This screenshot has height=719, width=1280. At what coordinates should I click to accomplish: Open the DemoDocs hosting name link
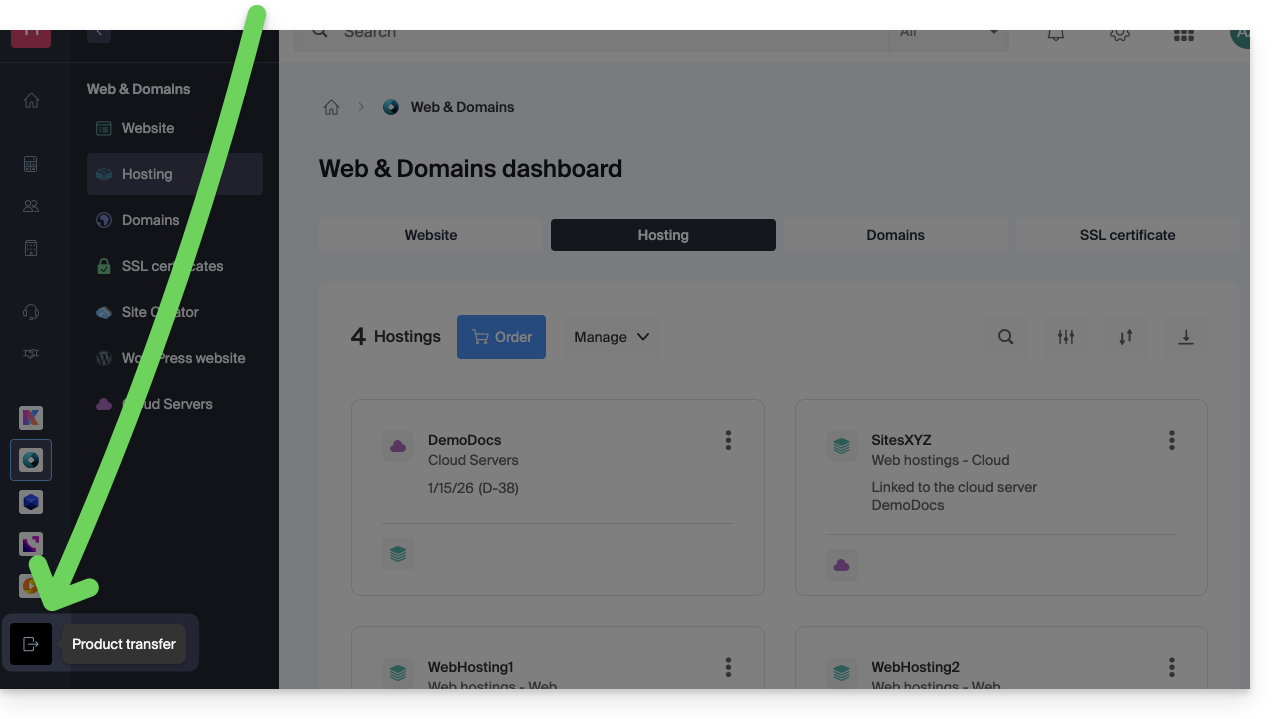pos(464,440)
